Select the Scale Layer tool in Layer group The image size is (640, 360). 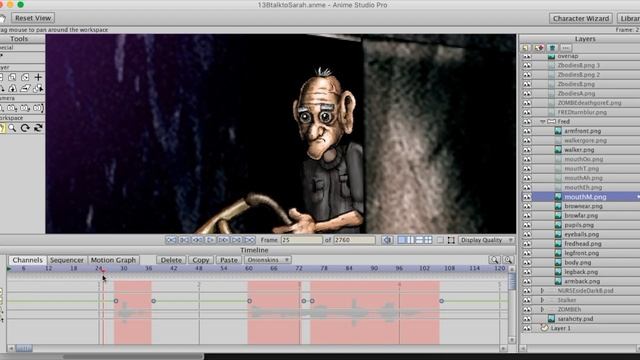(x=12, y=77)
